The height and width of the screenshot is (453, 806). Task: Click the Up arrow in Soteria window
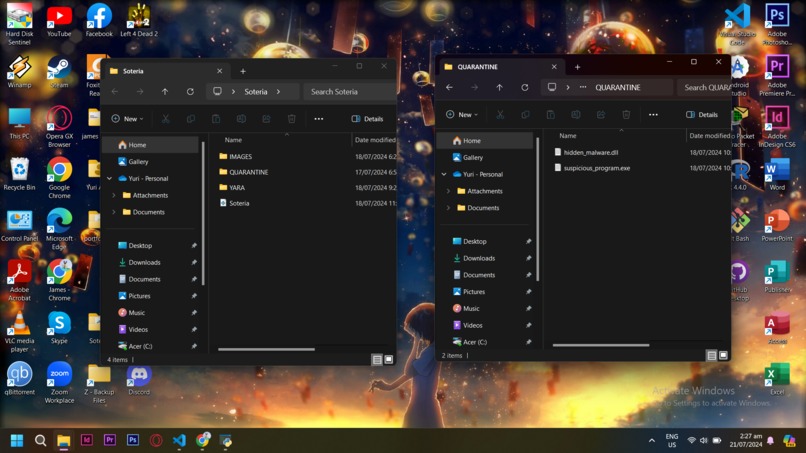pos(165,92)
